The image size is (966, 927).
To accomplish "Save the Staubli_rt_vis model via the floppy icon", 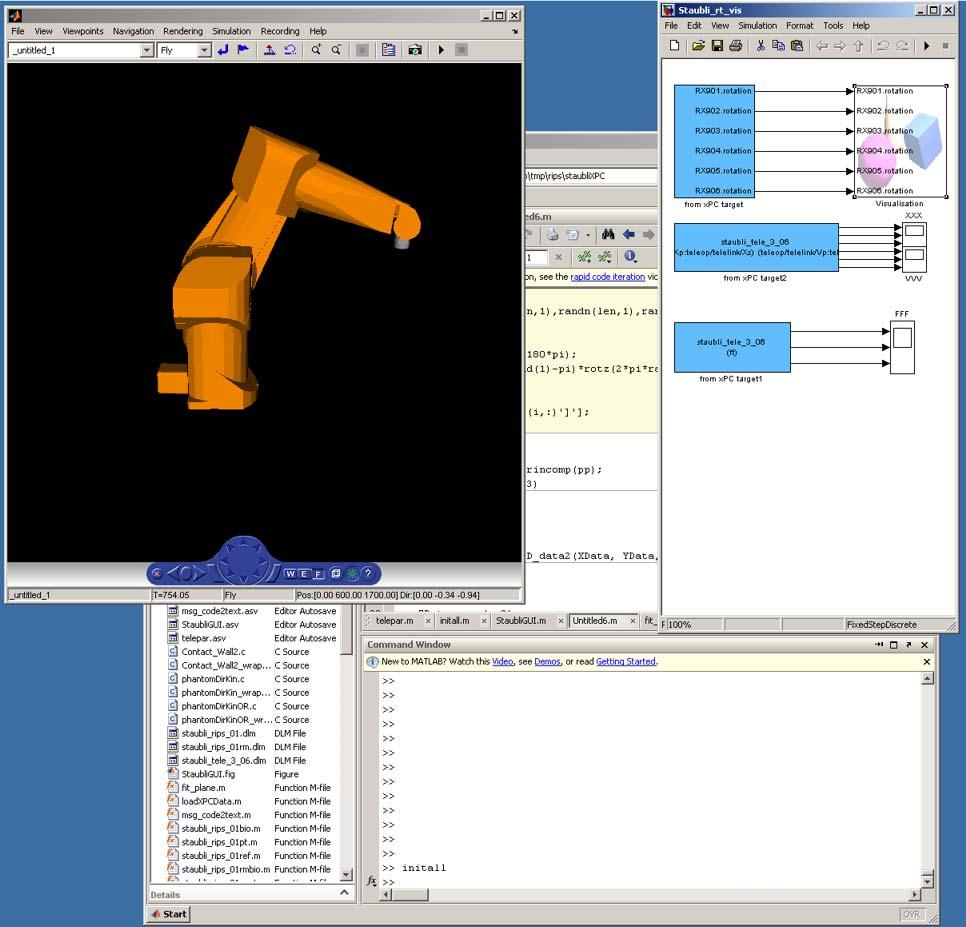I will pyautogui.click(x=717, y=46).
